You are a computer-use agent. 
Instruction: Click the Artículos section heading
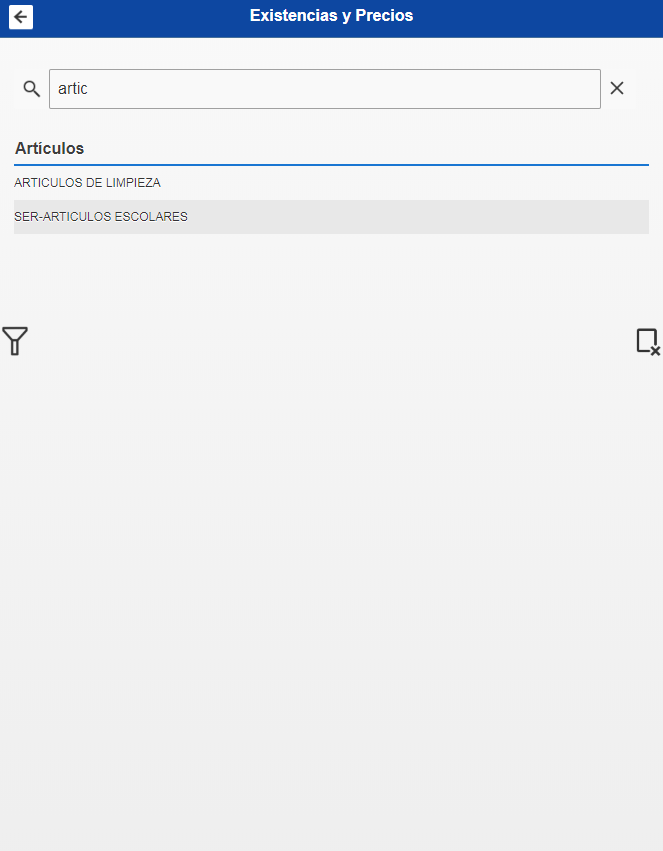point(49,148)
